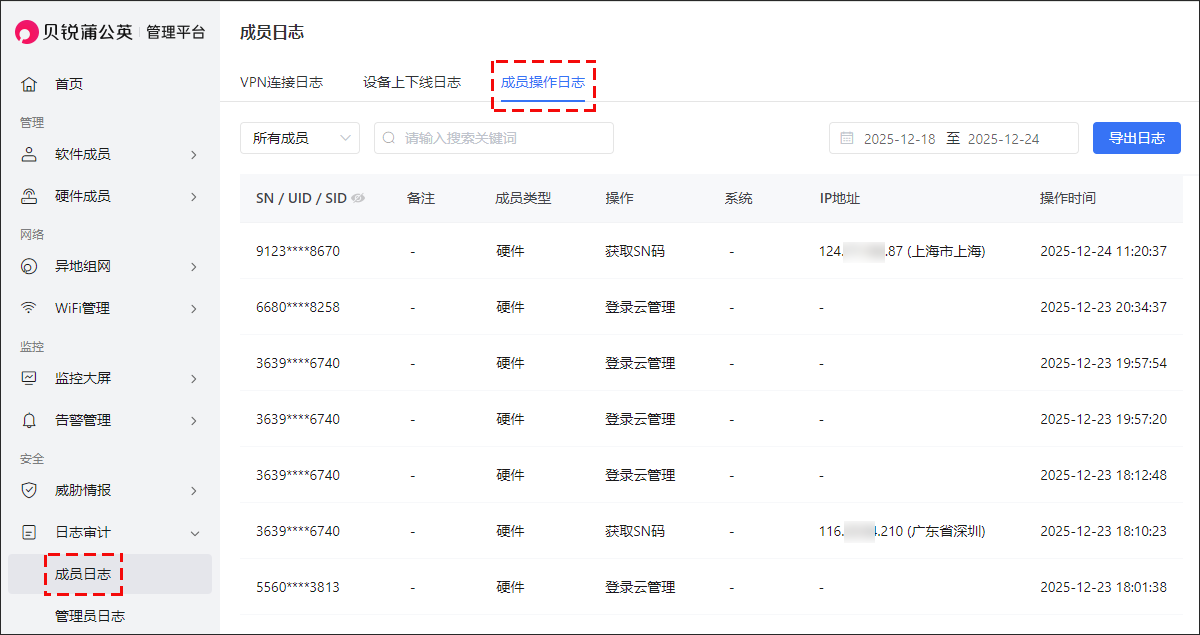Image resolution: width=1200 pixels, height=635 pixels.
Task: Open the date range picker calendar icon
Action: (x=846, y=138)
